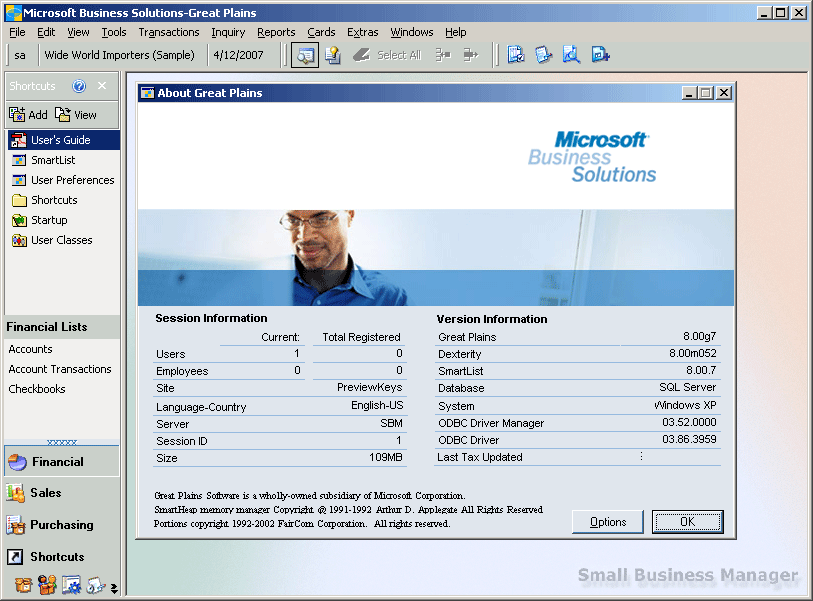Click the eraser icon beside Select All
Viewport: 813px width, 601px height.
click(x=361, y=55)
